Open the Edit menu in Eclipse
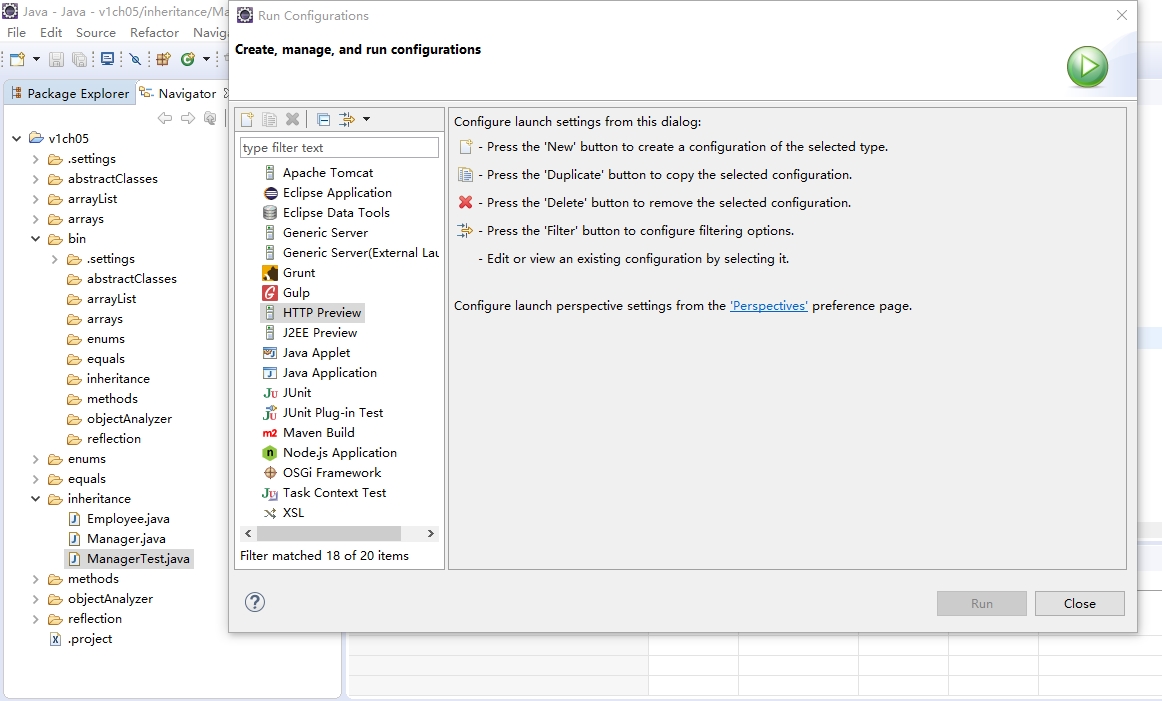 coord(51,33)
